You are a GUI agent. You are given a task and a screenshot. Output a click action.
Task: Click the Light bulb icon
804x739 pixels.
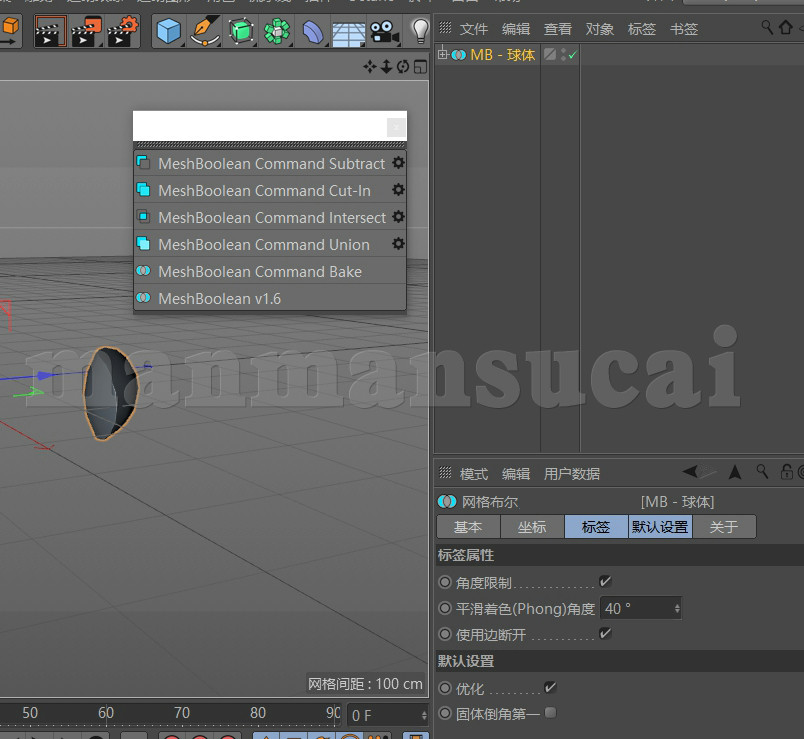(419, 31)
